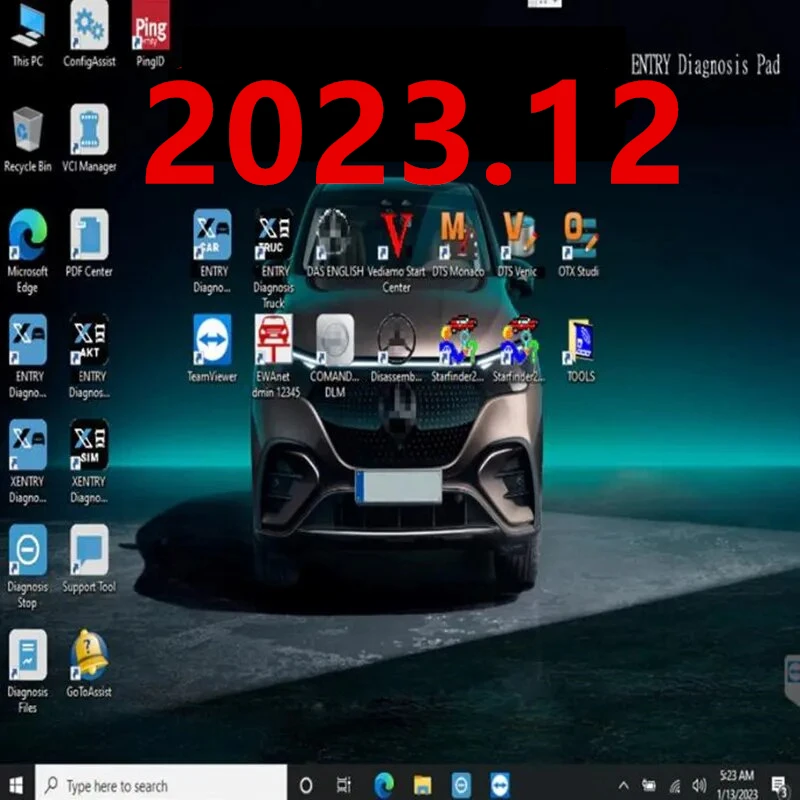This screenshot has width=800, height=800.
Task: Open Cortana from the taskbar
Action: coord(306,785)
